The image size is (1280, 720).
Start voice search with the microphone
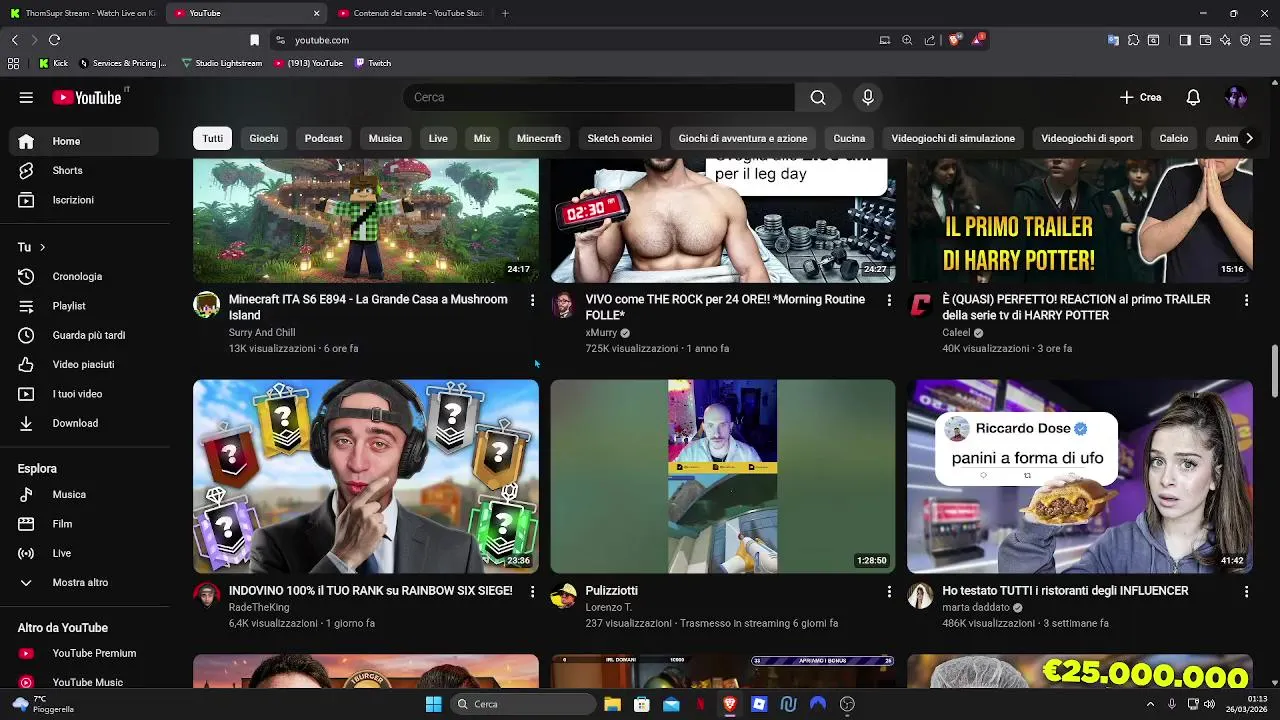click(868, 97)
